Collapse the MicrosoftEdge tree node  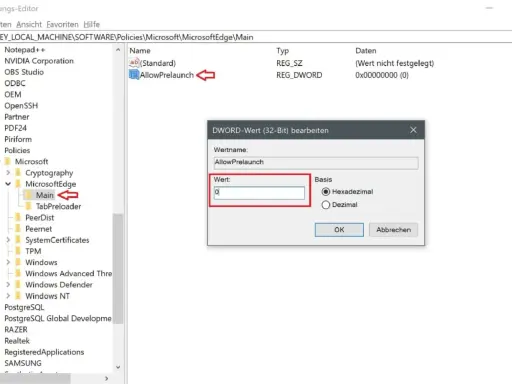pyautogui.click(x=8, y=184)
